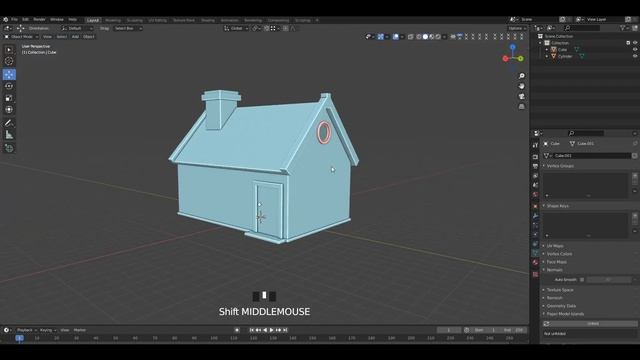Open the viewport Add menu
The height and width of the screenshot is (360, 640).
[75, 37]
